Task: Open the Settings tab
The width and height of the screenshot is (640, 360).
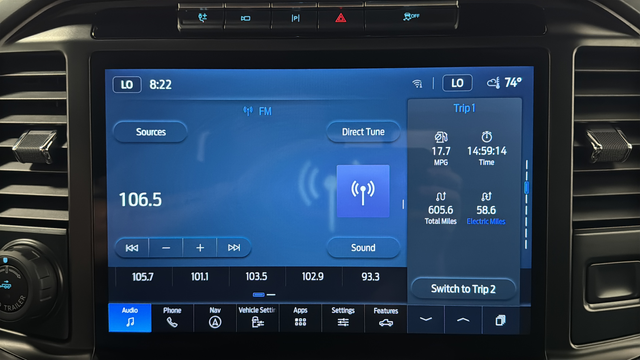Action: 343,318
